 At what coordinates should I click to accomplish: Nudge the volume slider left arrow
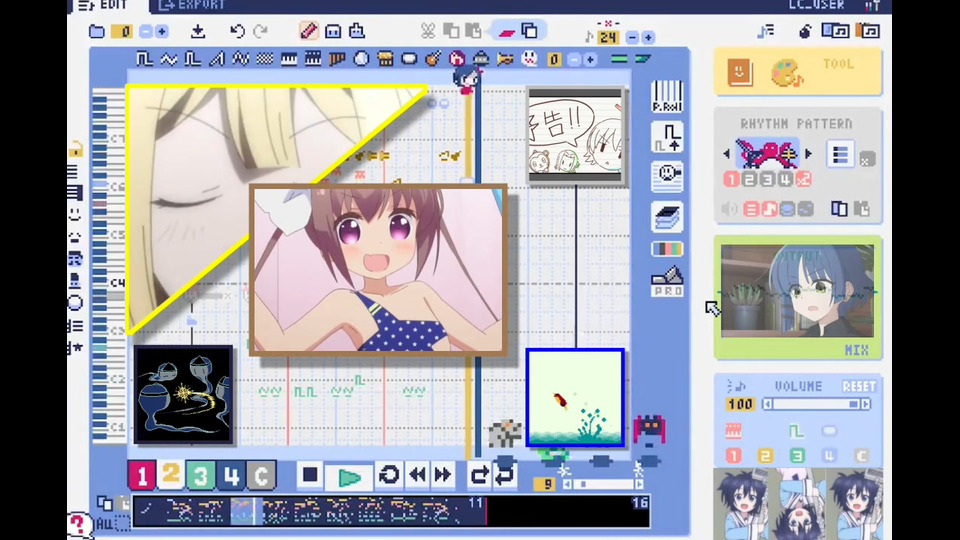click(768, 404)
